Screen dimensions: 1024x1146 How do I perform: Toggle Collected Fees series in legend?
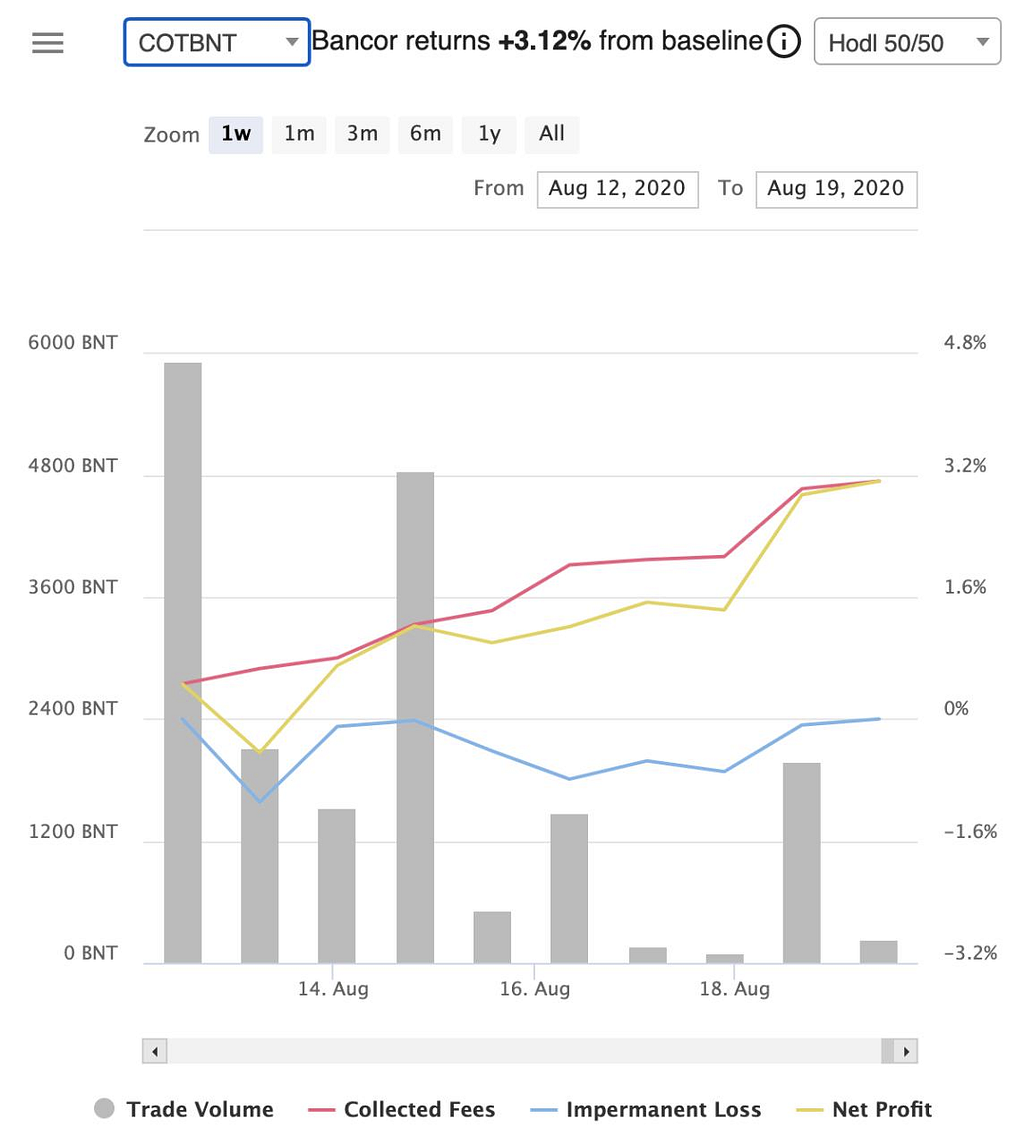click(x=402, y=1109)
